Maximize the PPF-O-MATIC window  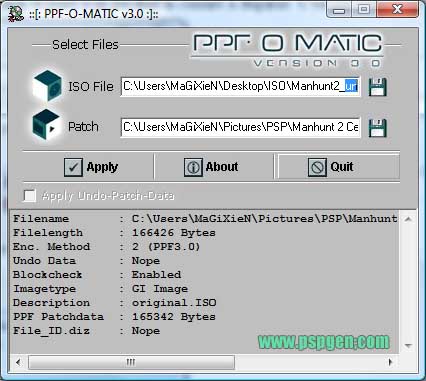tap(364, 10)
